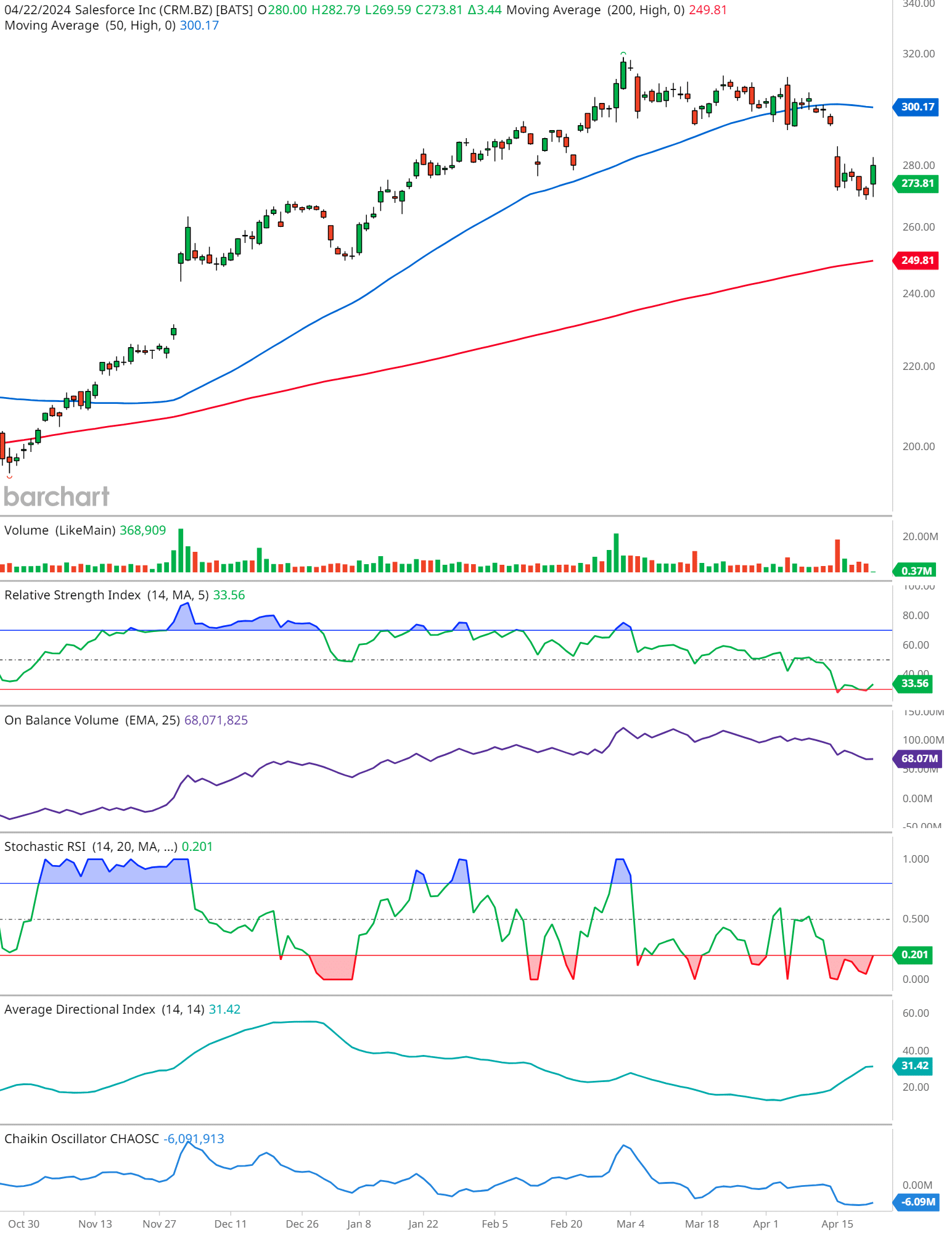Viewport: 952px width, 1235px height.
Task: Click the 280.00 price axis label
Action: [x=919, y=165]
